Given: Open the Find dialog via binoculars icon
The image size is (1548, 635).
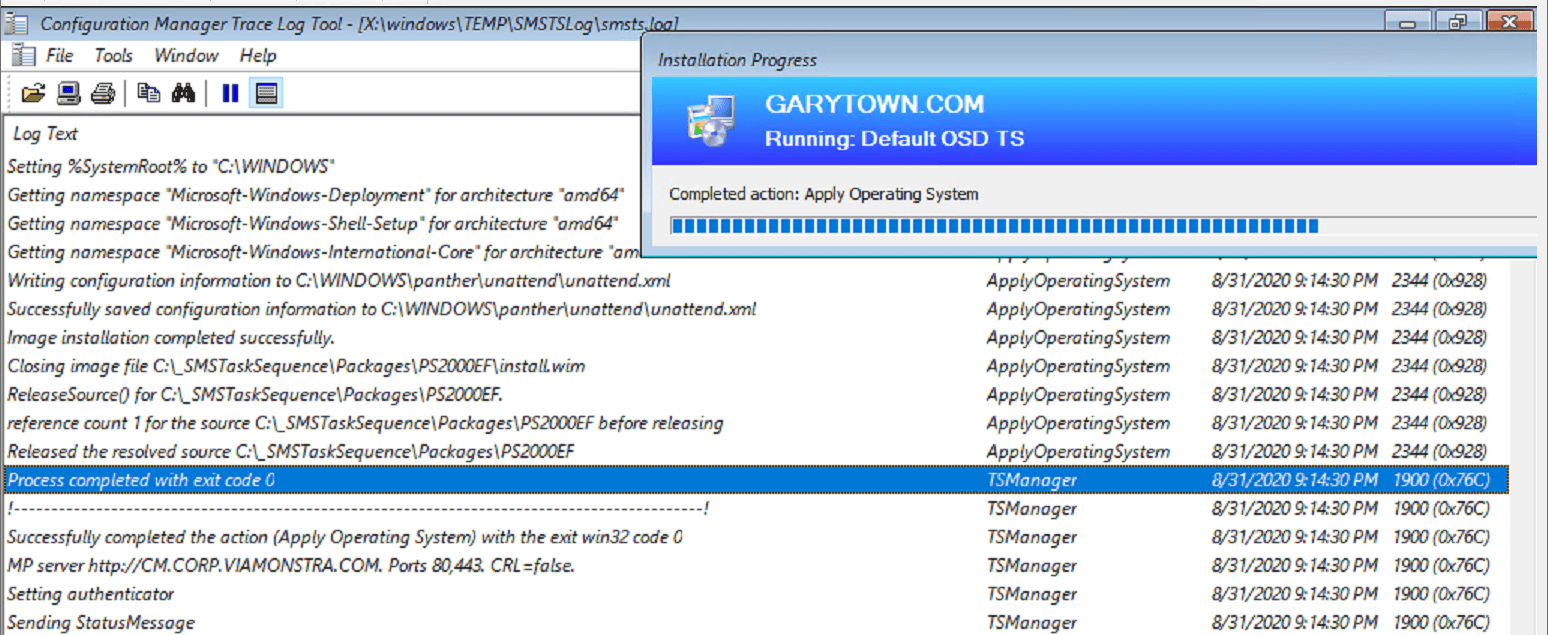Looking at the screenshot, I should 181,92.
